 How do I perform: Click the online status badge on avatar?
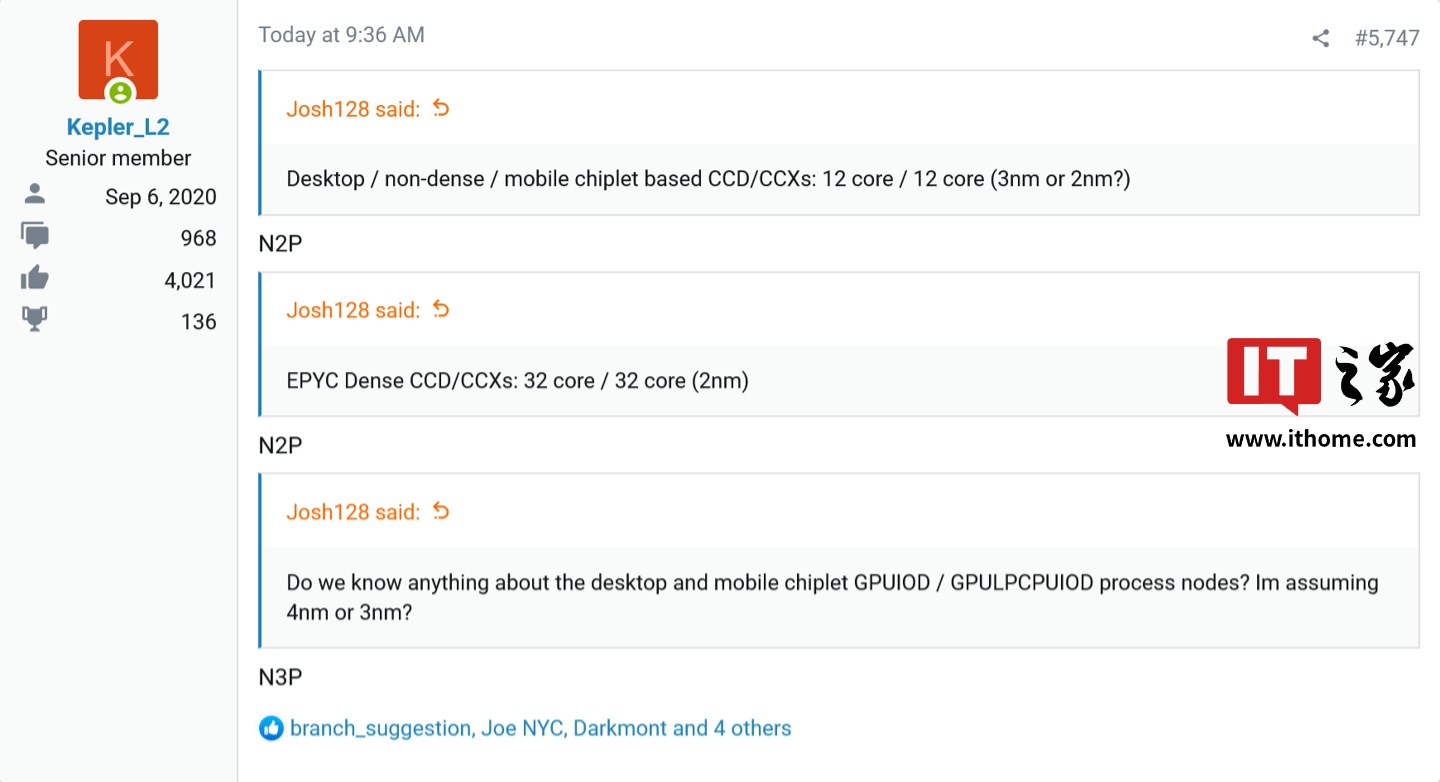120,93
